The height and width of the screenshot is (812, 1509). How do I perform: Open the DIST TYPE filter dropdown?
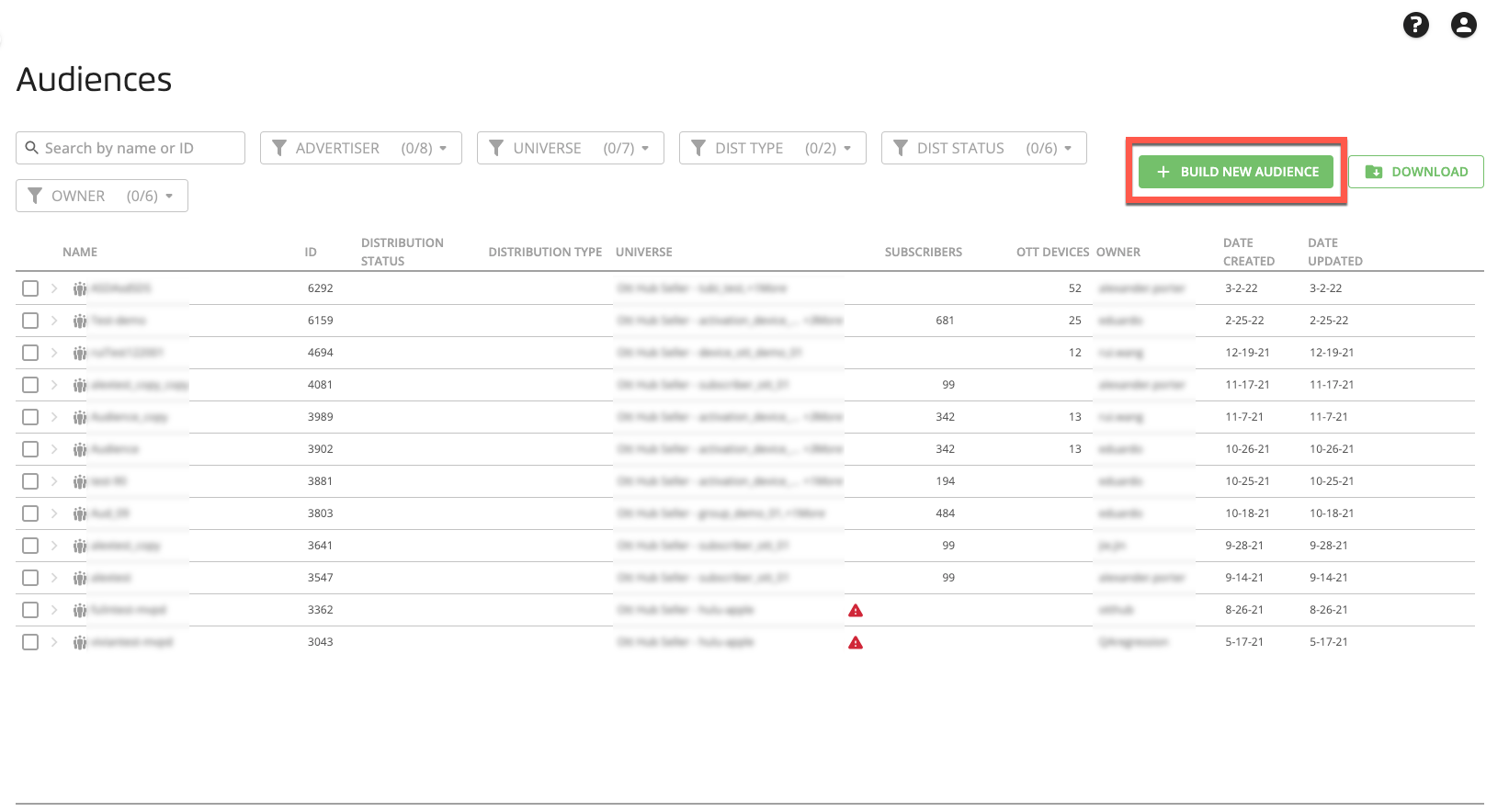pyautogui.click(x=773, y=148)
